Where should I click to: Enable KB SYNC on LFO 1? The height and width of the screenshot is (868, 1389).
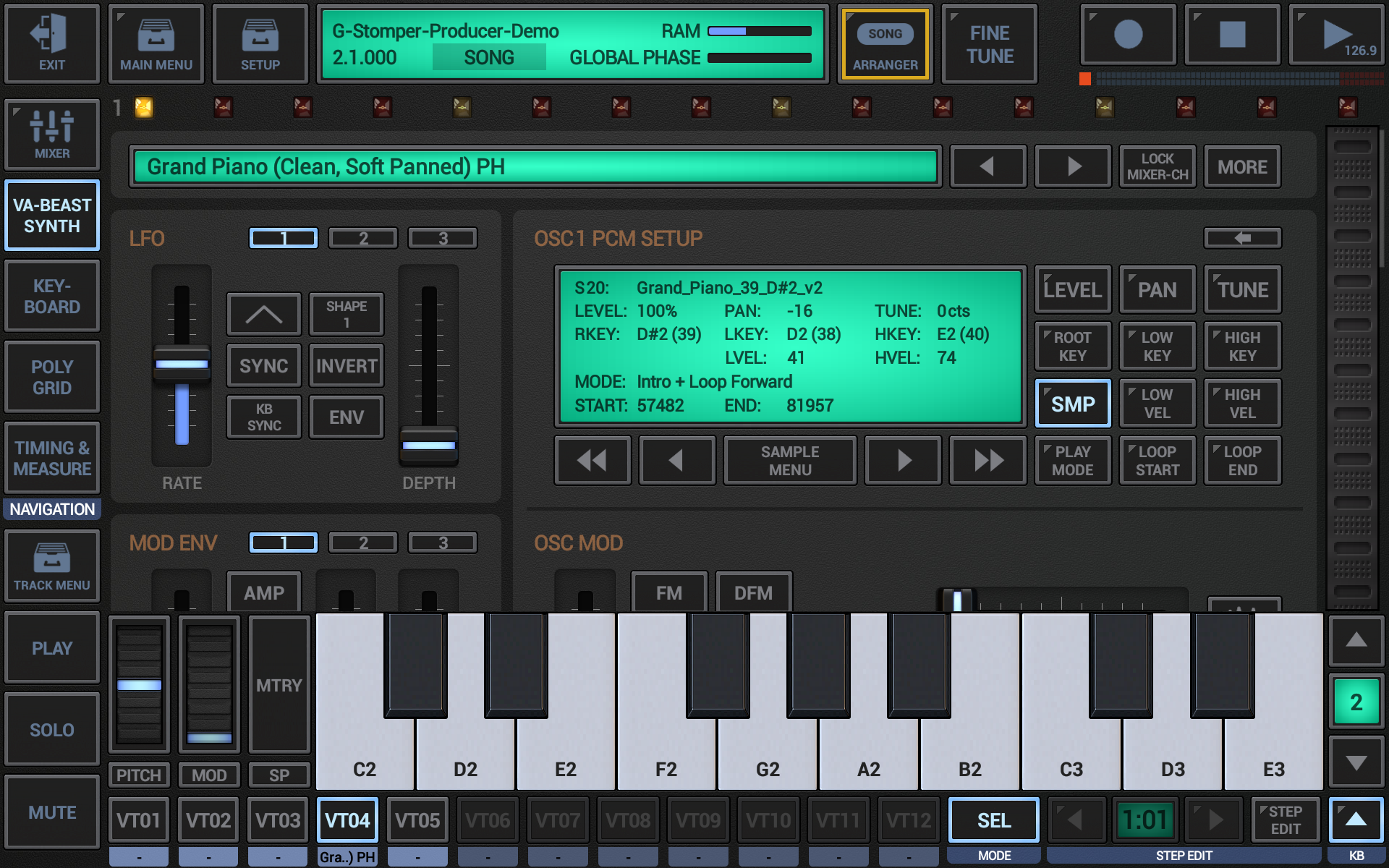tap(263, 417)
